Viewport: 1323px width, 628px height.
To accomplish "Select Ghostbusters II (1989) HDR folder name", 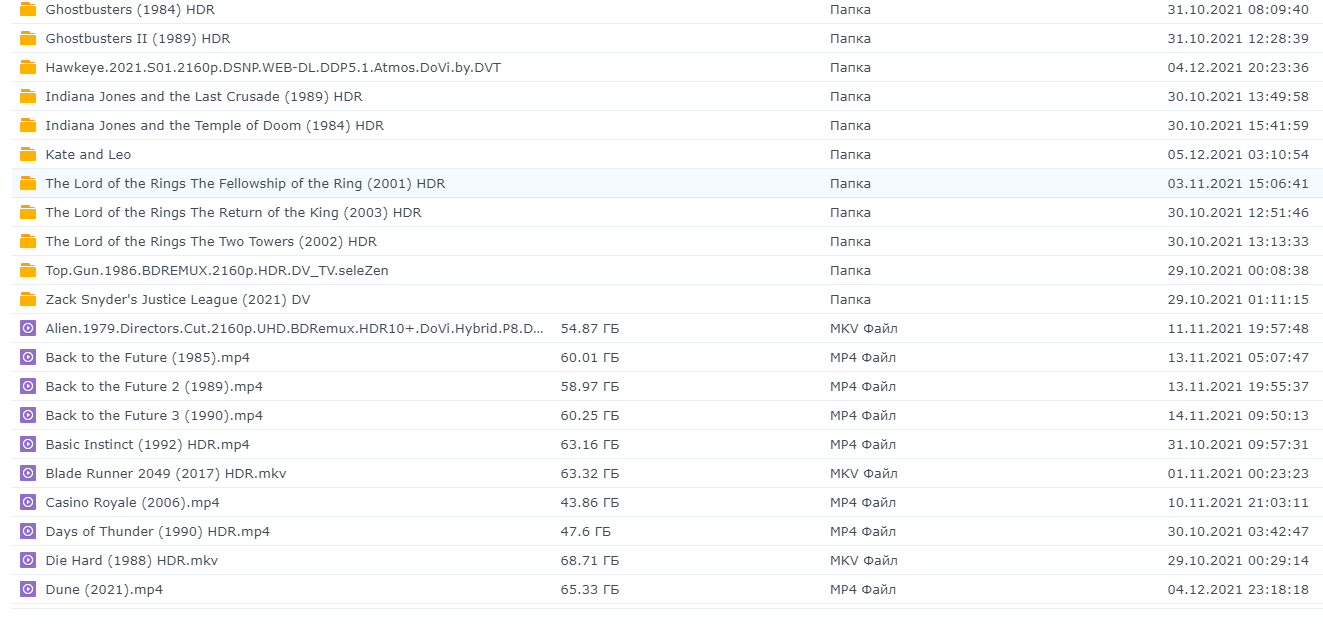I will click(x=138, y=39).
